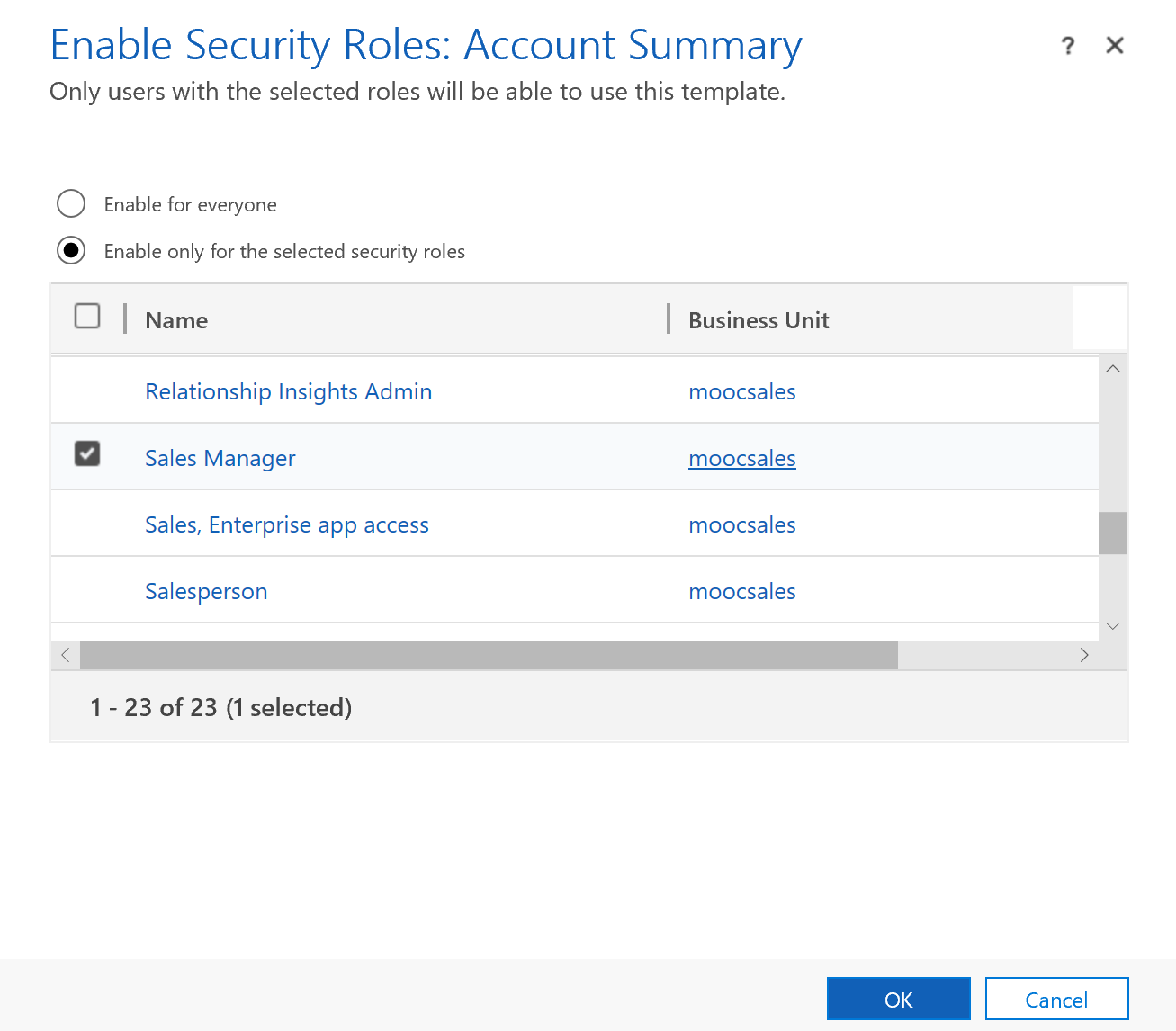The image size is (1176, 1031).
Task: Open the help icon
Action: pyautogui.click(x=1068, y=45)
